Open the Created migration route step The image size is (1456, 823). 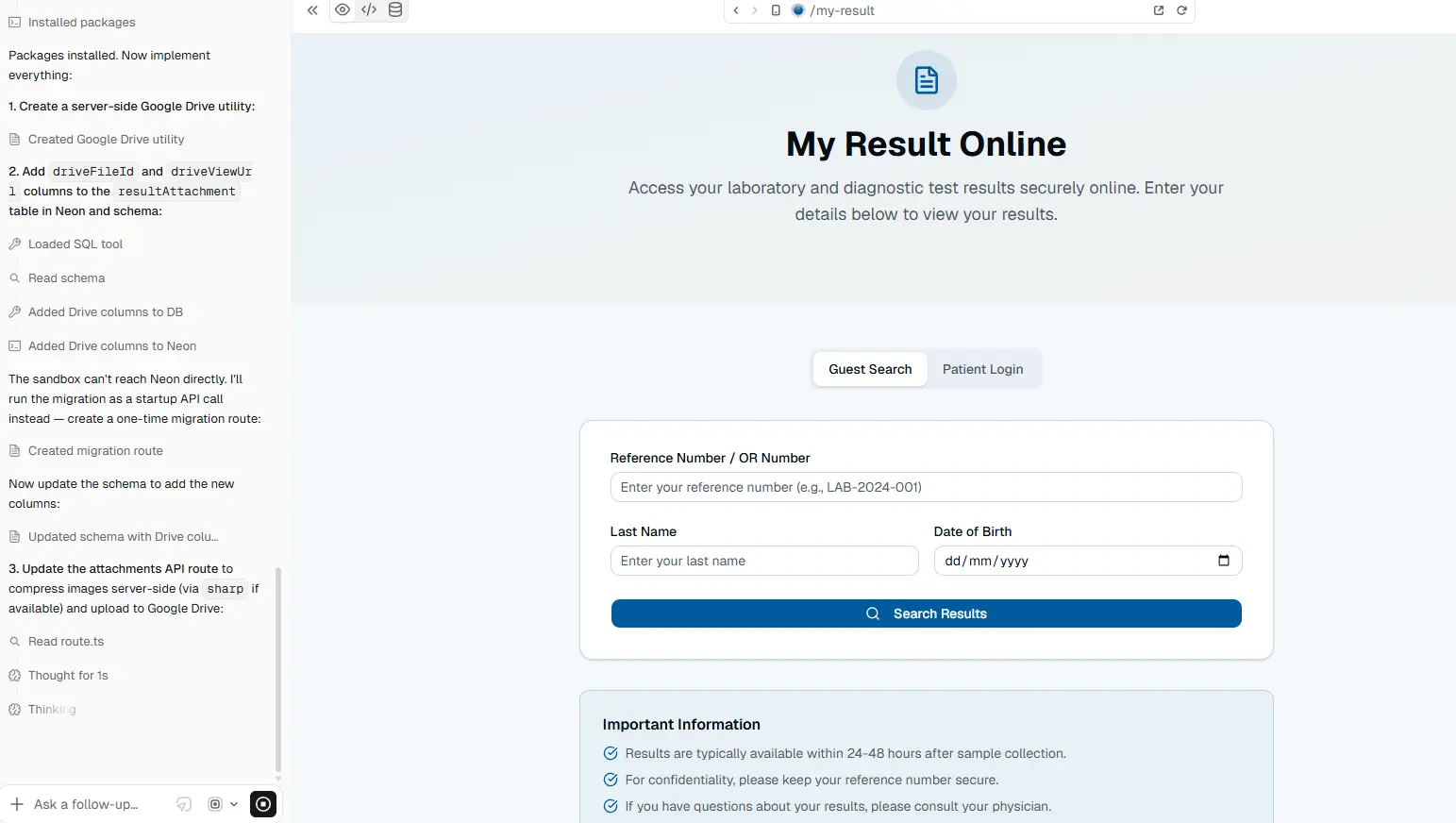86,450
